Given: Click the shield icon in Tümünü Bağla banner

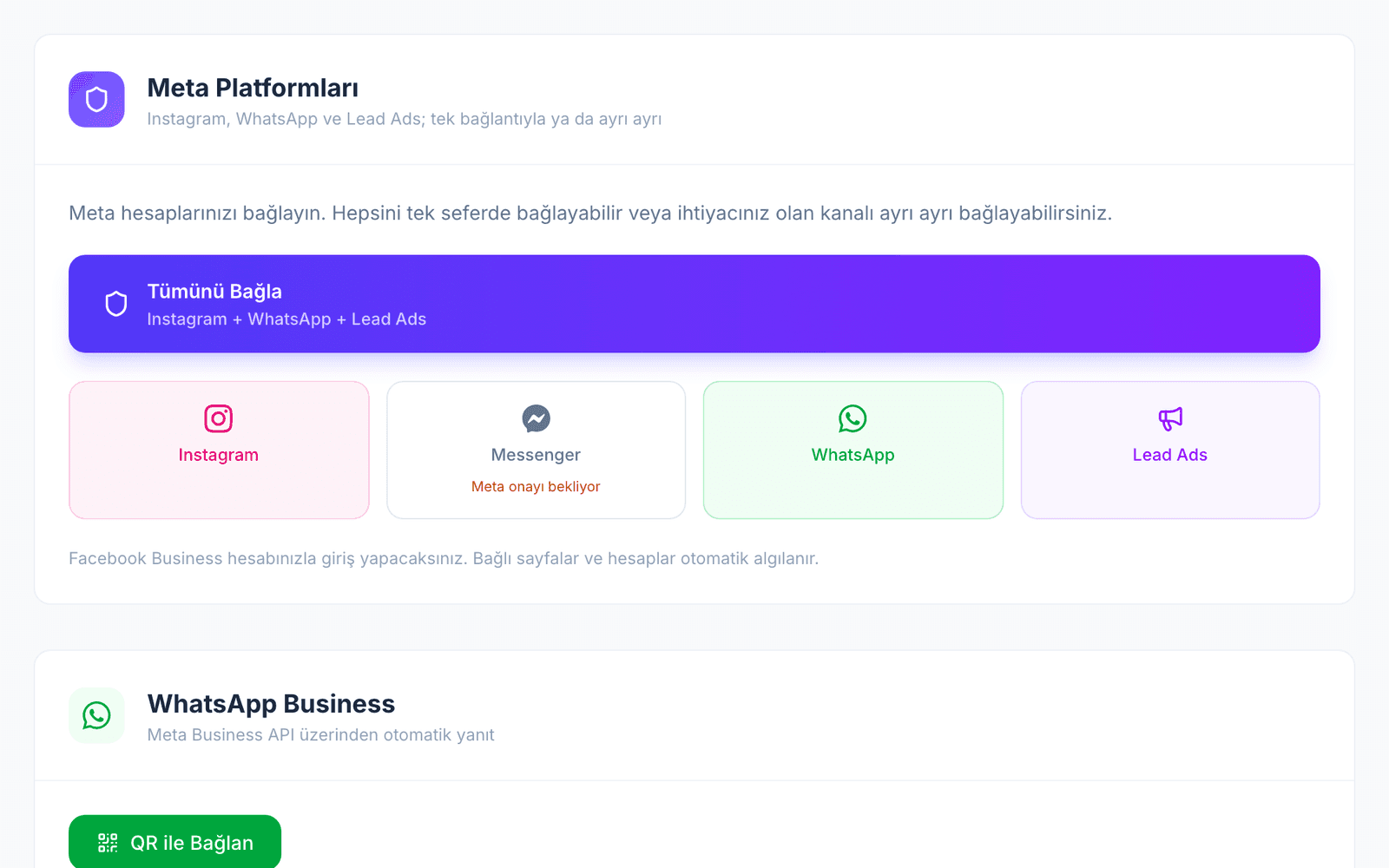Looking at the screenshot, I should [116, 304].
